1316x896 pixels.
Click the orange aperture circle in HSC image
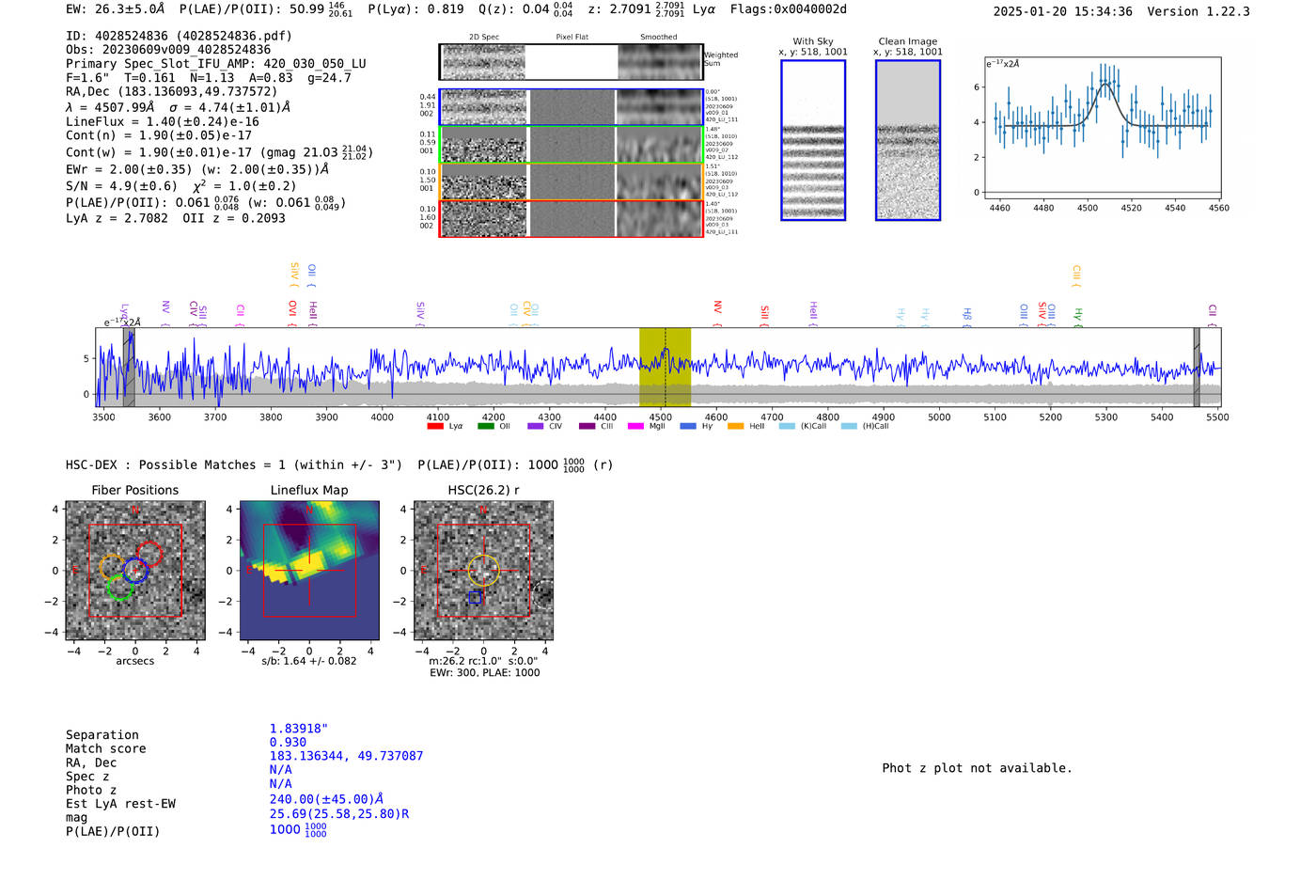(484, 570)
